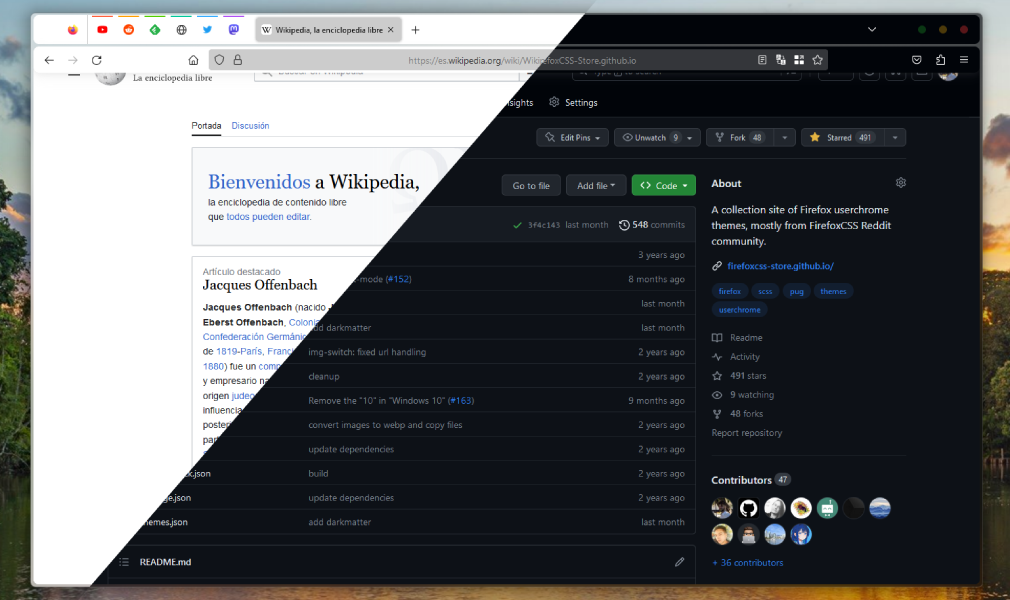Open the firefoxcss-store.github.io link
This screenshot has height=600, width=1010.
coord(780,266)
